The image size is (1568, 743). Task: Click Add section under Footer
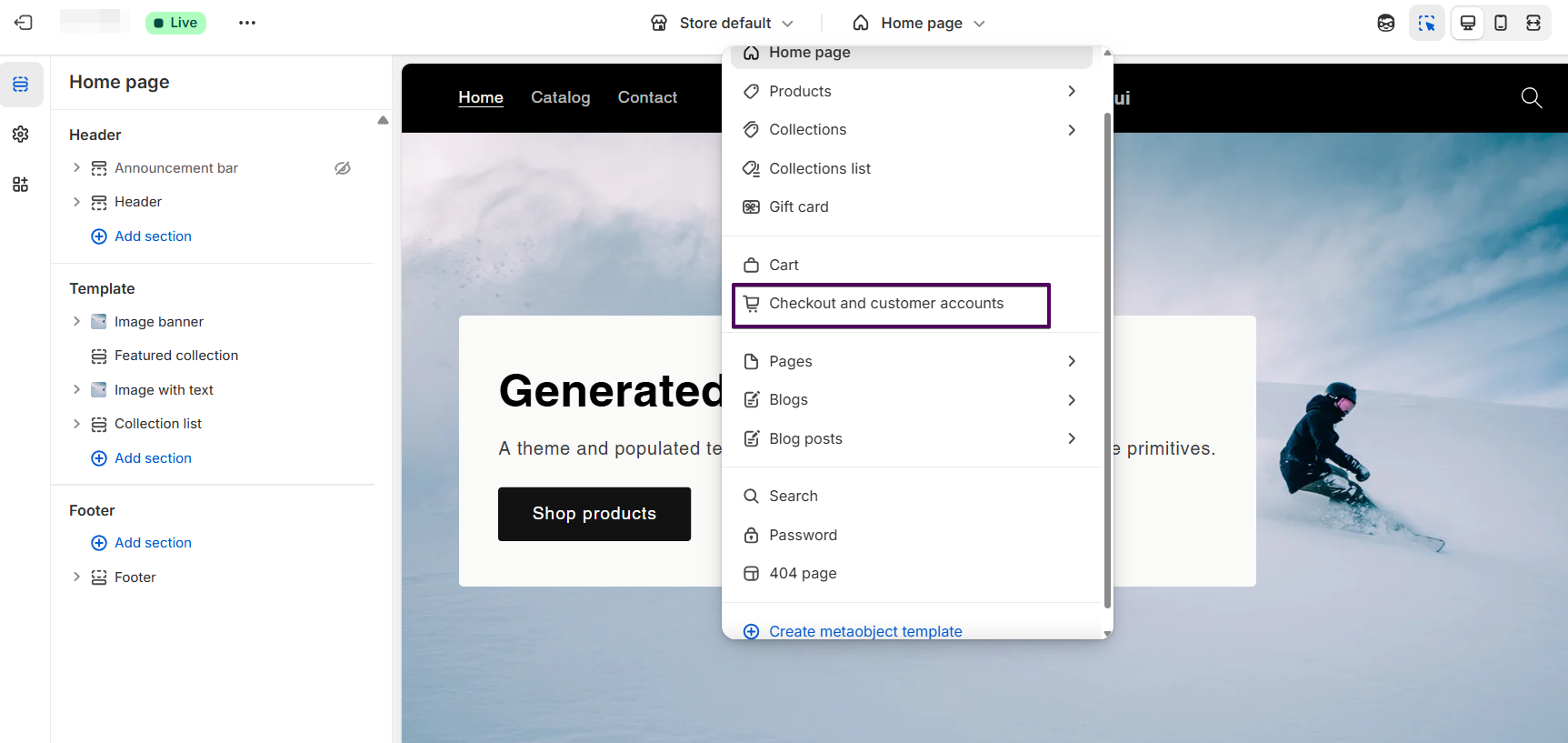pyautogui.click(x=153, y=543)
